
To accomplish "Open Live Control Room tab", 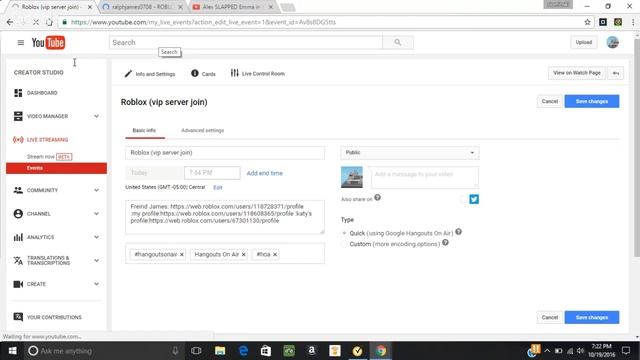I will (x=258, y=73).
